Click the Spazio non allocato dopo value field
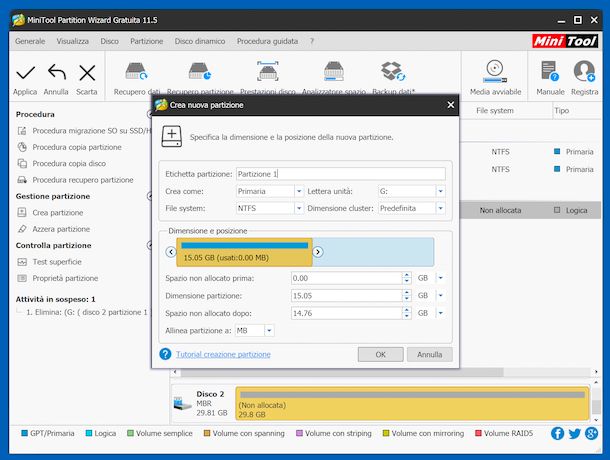The height and width of the screenshot is (460, 610). (346, 313)
